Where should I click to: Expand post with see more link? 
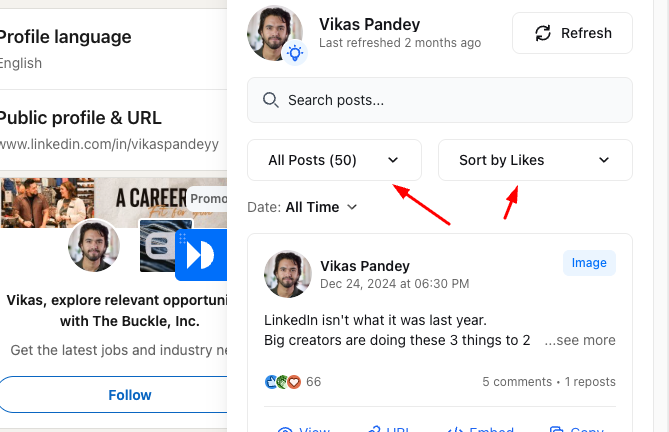(580, 340)
